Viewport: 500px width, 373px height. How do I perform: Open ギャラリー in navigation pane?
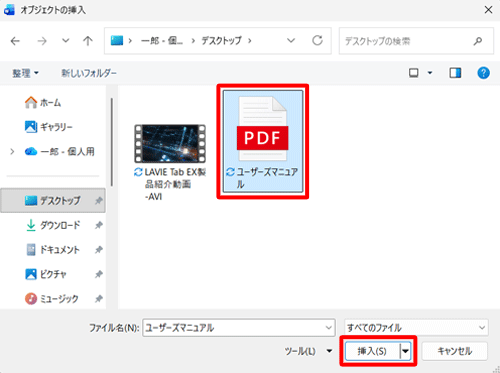click(x=49, y=127)
